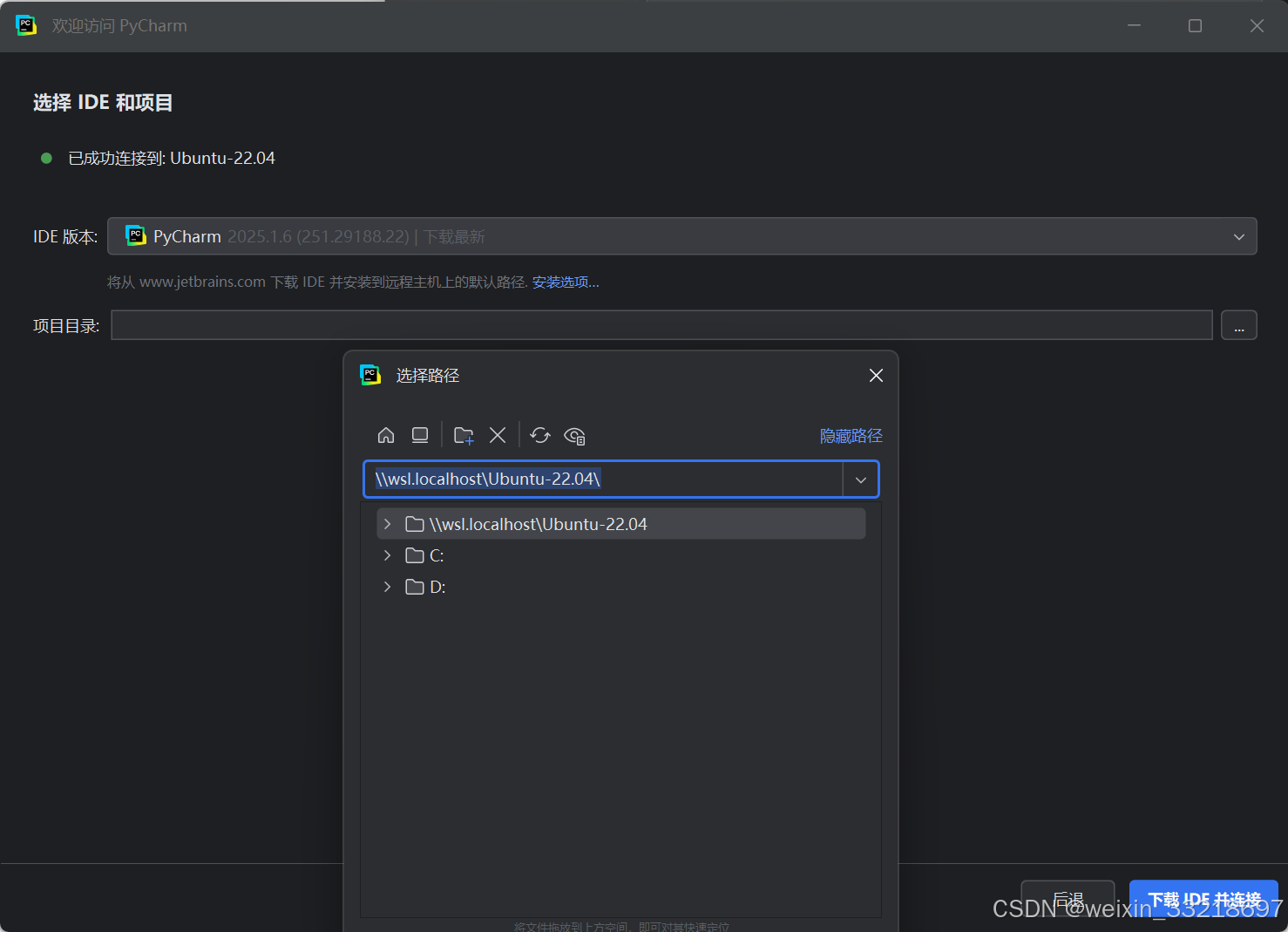Screen dimensions: 1288x932
Task: Expand the D: drive node
Action: pos(388,587)
